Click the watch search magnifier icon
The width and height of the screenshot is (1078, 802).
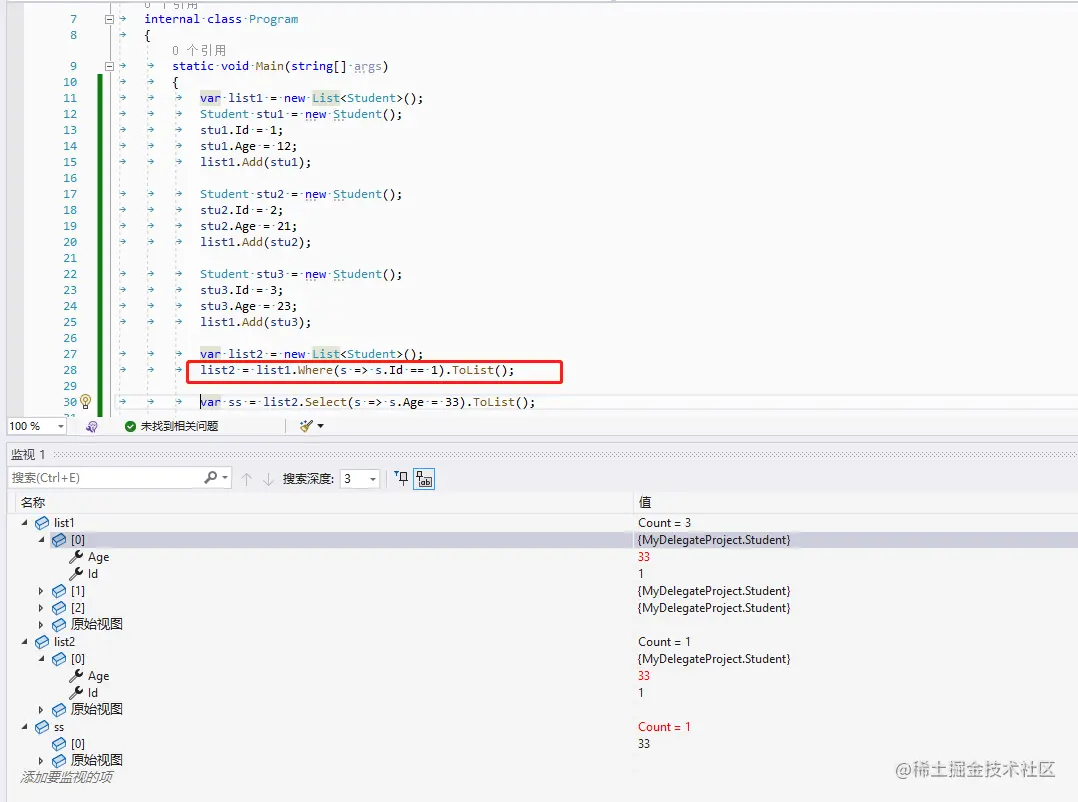210,477
